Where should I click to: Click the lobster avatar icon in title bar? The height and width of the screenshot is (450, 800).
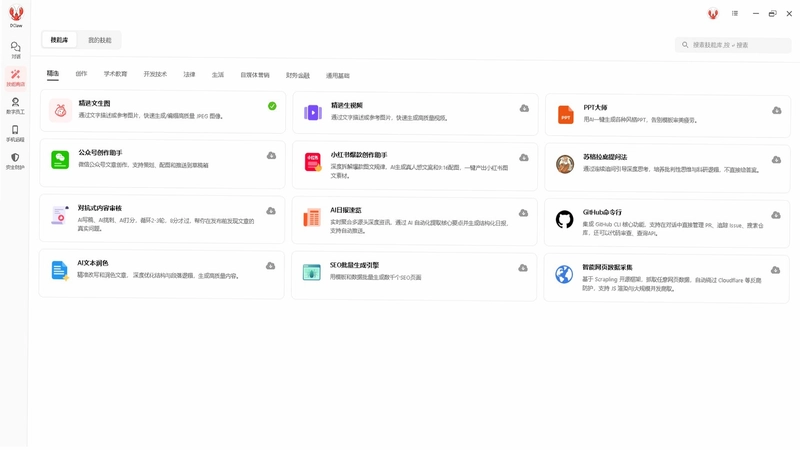pos(713,14)
